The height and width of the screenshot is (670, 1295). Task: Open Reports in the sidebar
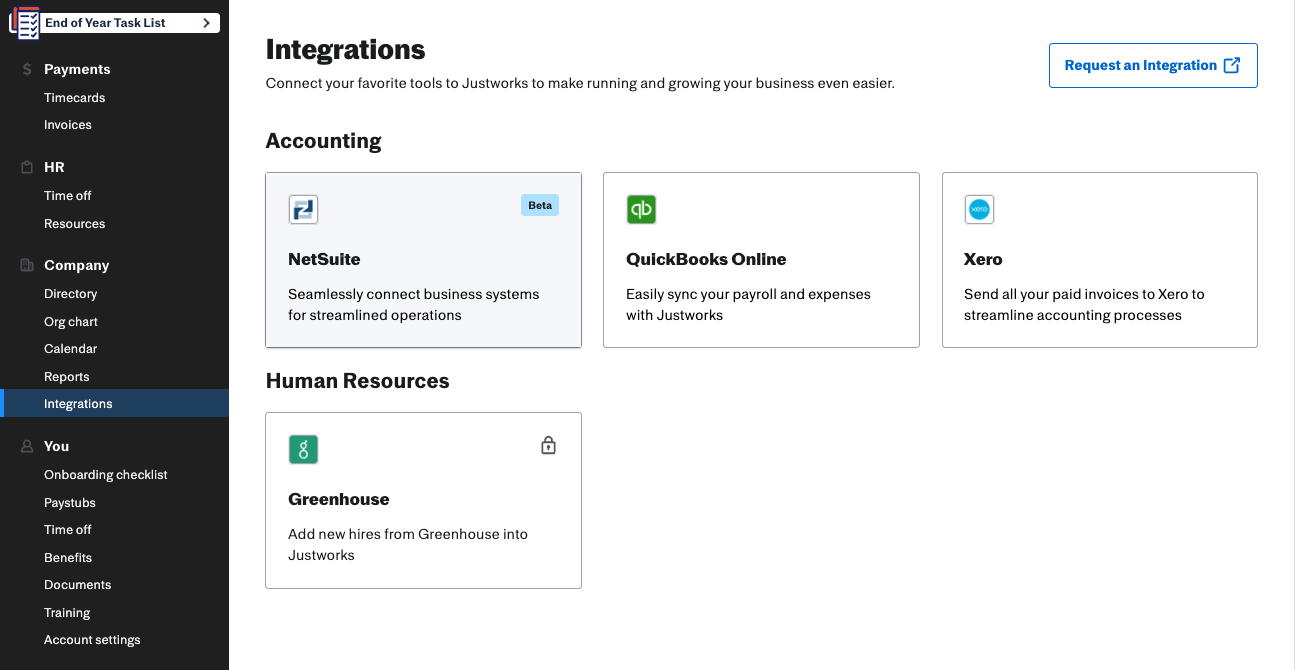(67, 377)
